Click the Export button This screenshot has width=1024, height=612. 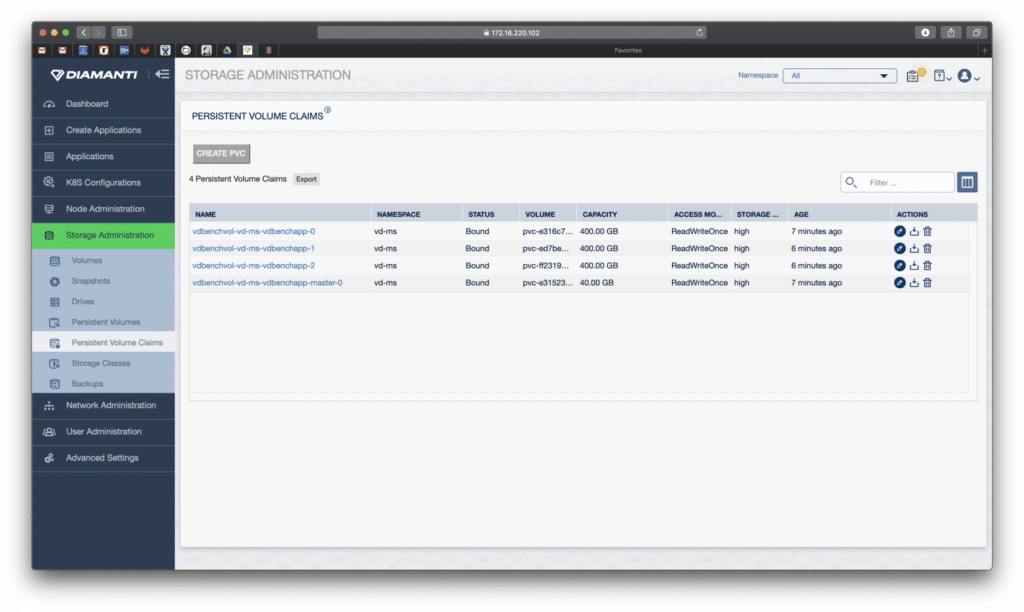(x=306, y=179)
